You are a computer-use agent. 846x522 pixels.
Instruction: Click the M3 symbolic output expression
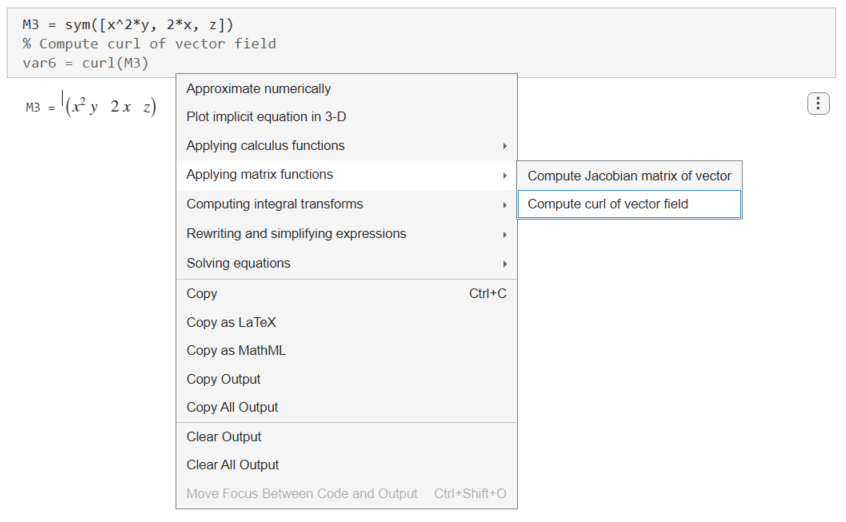[x=110, y=107]
